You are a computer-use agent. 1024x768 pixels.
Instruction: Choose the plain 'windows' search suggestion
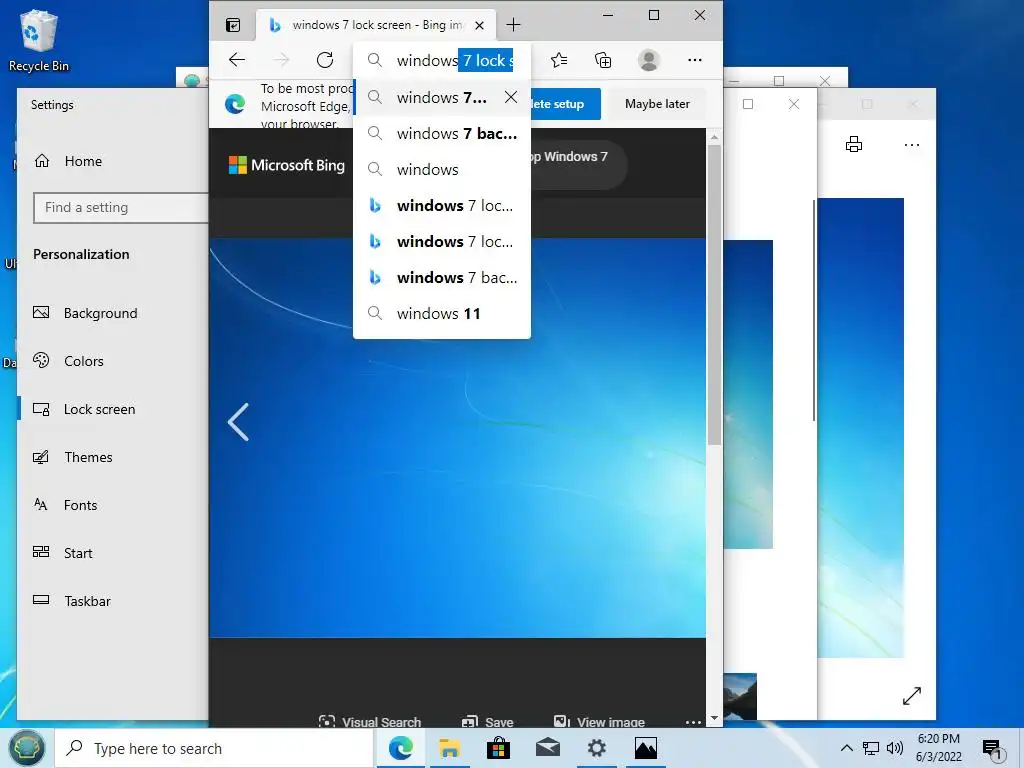[442, 169]
